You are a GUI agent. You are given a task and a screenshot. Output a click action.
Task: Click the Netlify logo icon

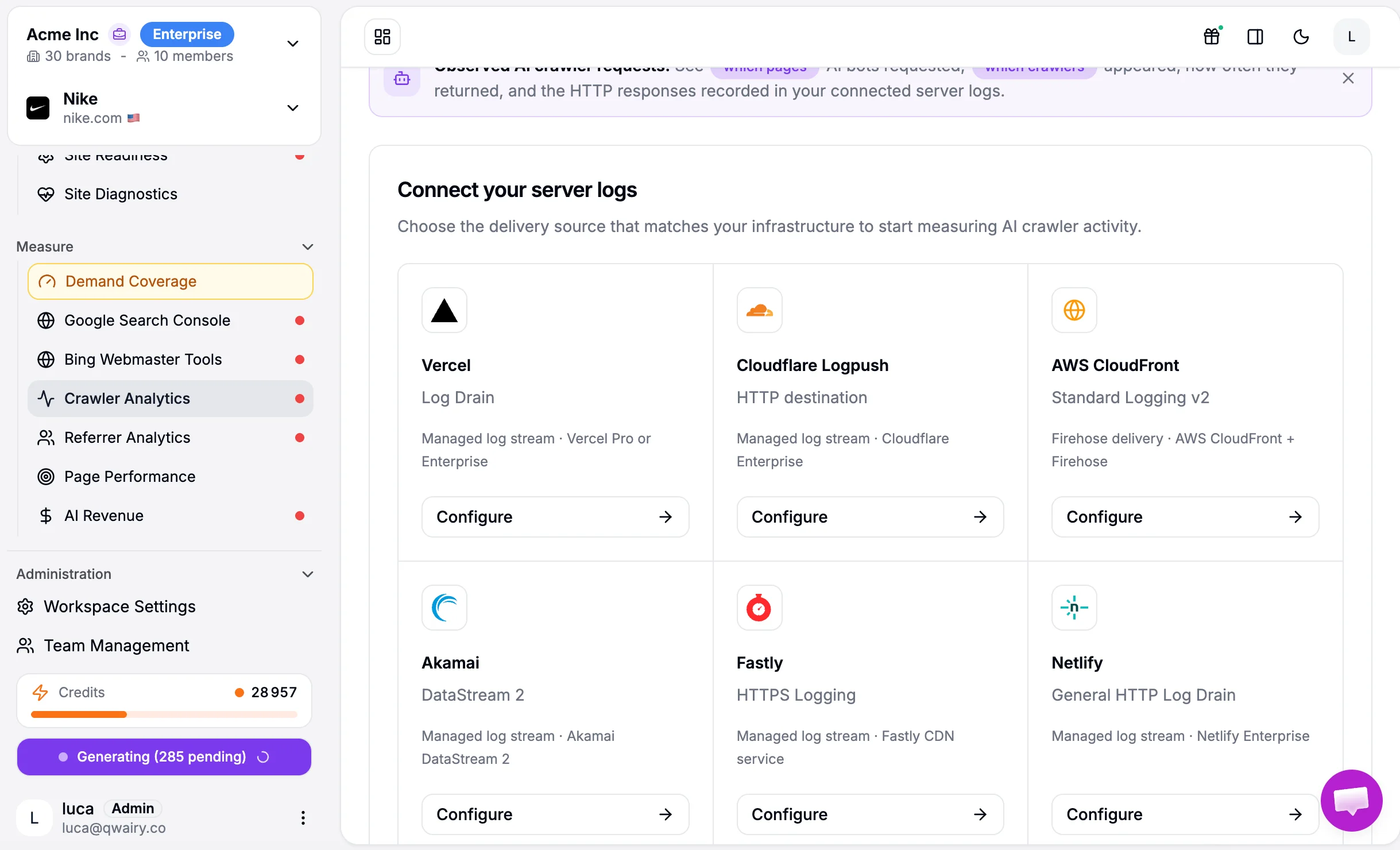point(1074,608)
